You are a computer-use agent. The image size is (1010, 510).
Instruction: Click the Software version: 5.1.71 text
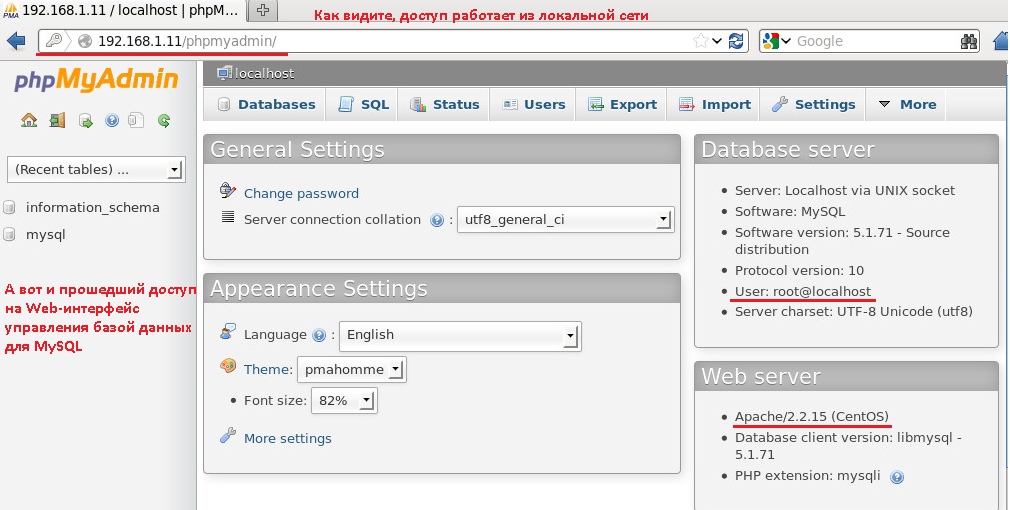point(842,240)
